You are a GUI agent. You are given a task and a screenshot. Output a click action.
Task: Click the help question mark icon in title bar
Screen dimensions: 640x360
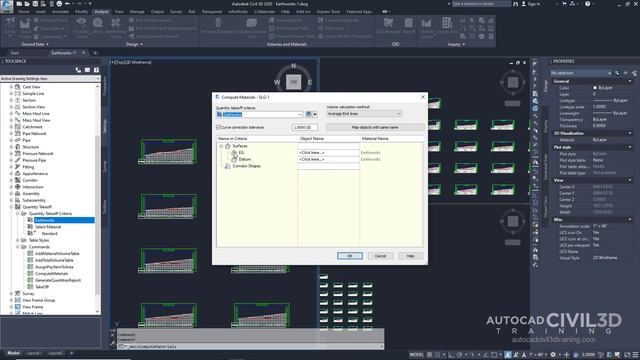(587, 4)
